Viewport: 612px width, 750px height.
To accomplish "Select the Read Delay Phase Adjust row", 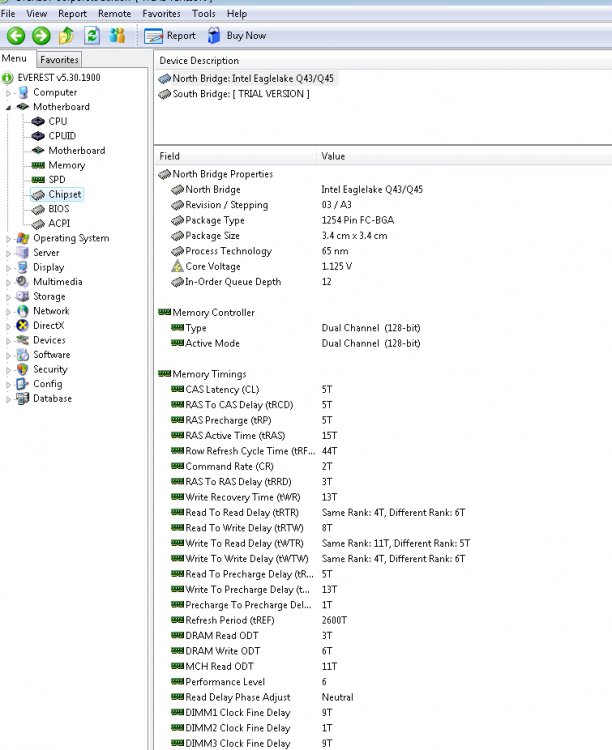I will pos(383,697).
